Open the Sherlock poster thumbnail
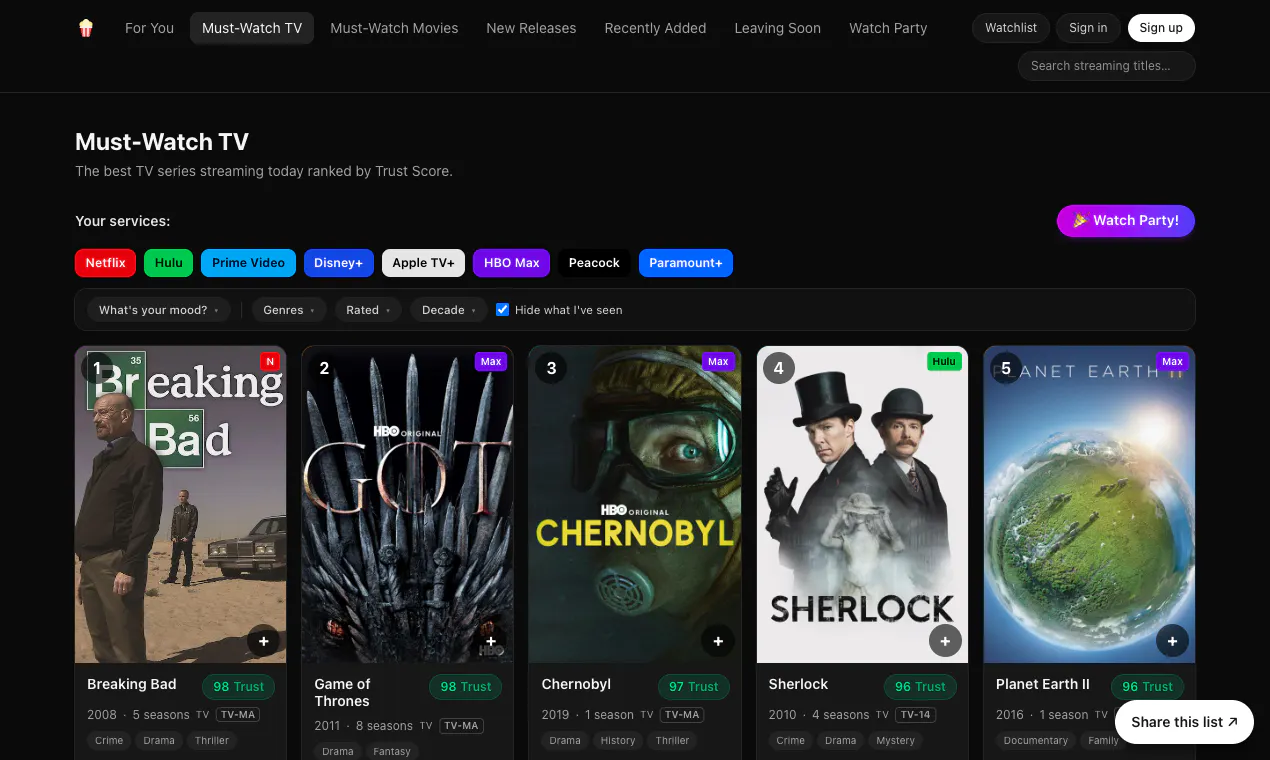The width and height of the screenshot is (1270, 760). [x=862, y=505]
